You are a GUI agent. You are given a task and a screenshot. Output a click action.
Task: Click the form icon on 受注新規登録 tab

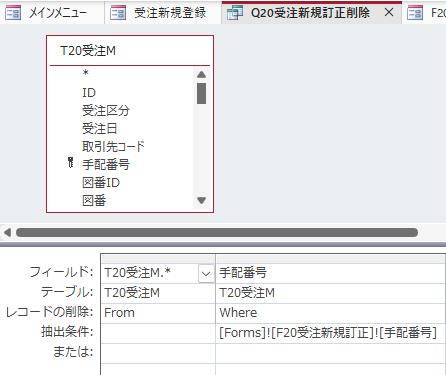118,13
